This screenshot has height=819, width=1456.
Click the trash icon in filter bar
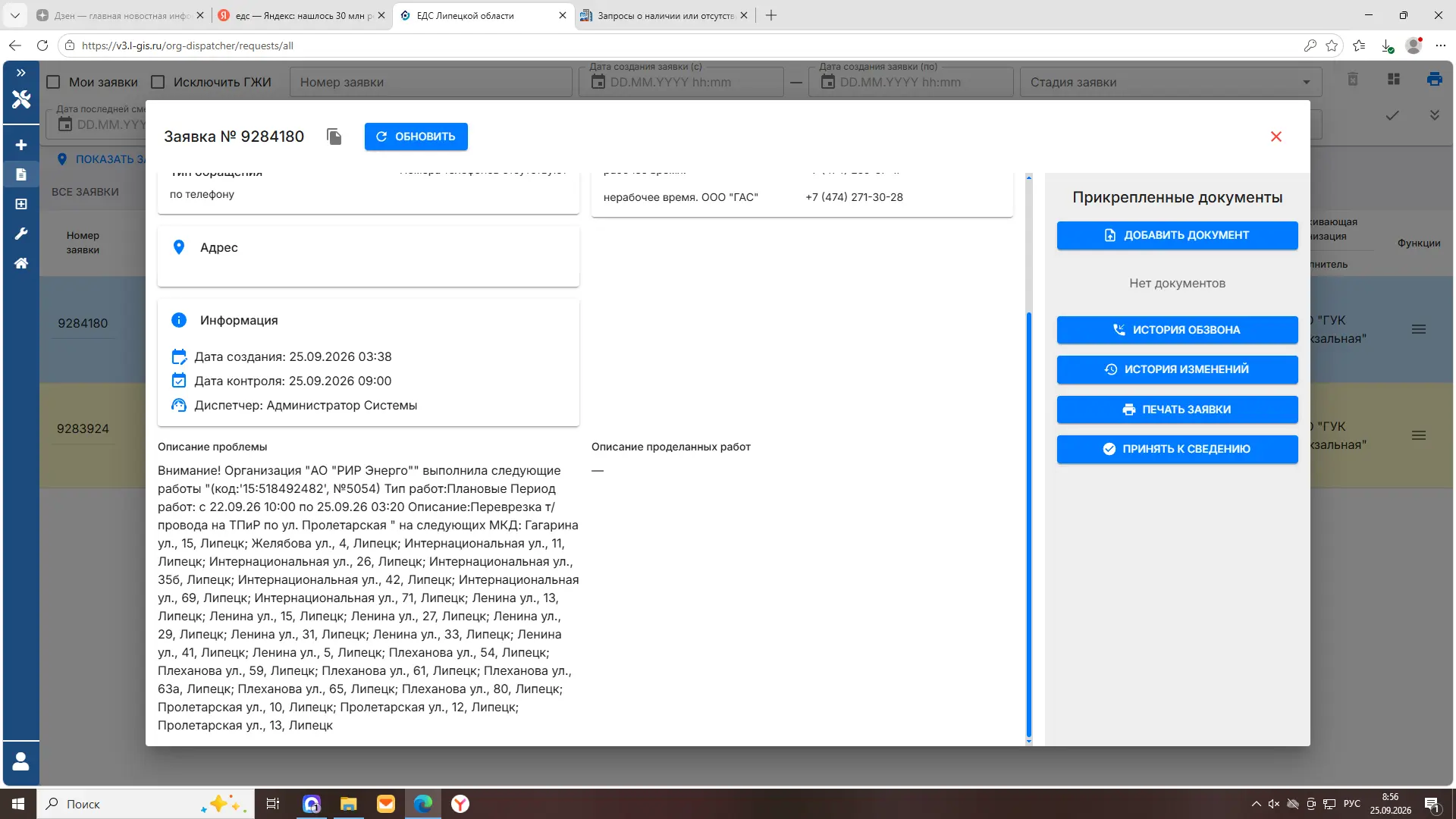1353,79
